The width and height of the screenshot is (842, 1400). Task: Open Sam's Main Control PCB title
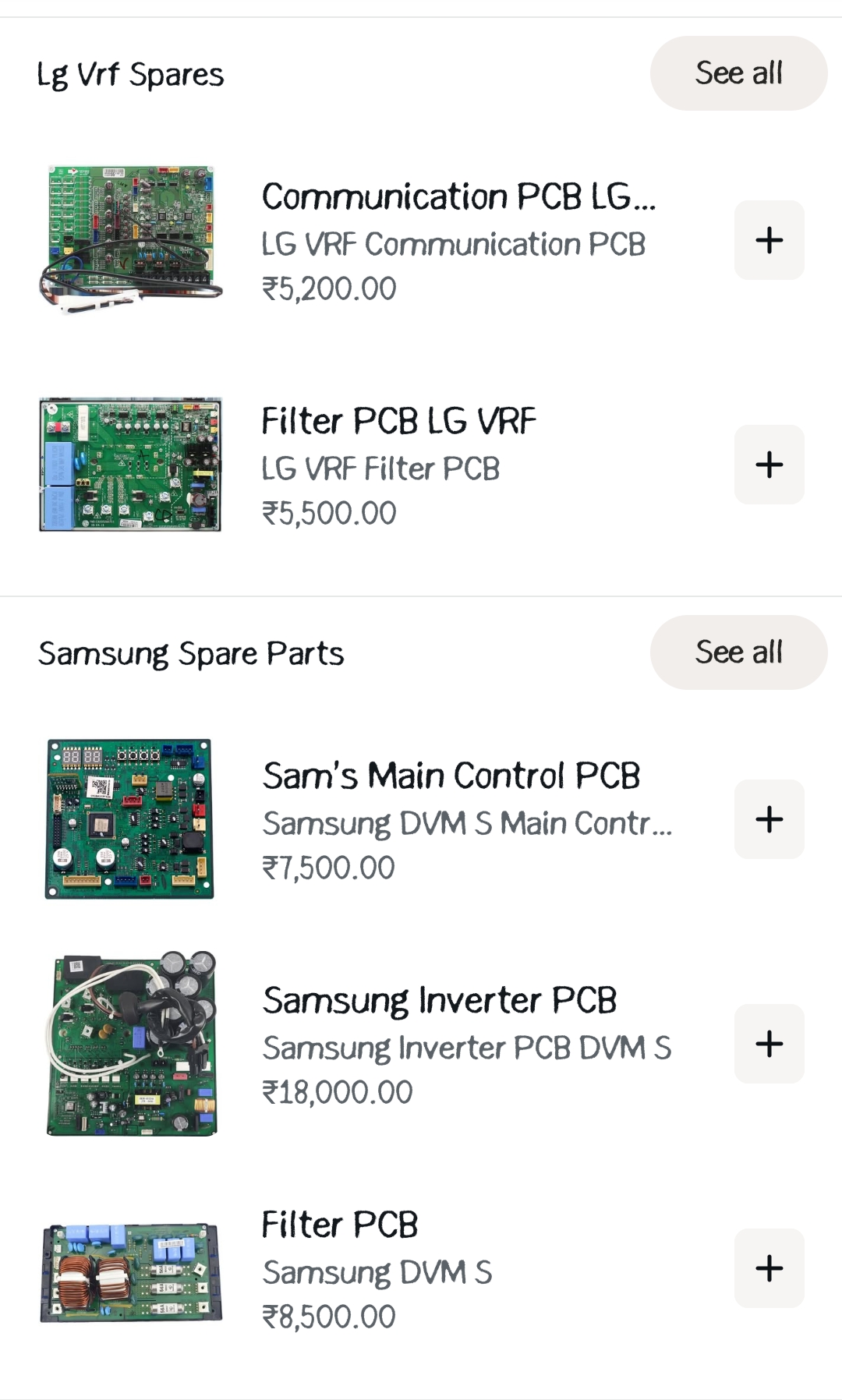451,776
